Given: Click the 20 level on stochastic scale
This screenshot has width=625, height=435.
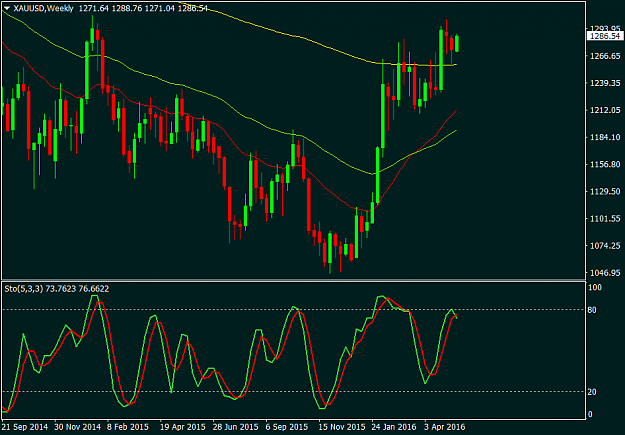Looking at the screenshot, I should pyautogui.click(x=592, y=392).
